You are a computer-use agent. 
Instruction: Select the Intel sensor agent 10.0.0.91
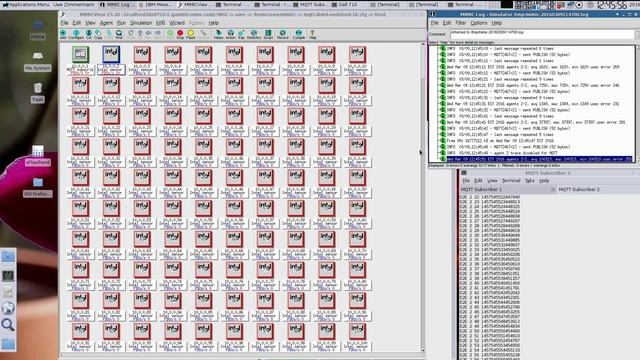click(x=80, y=331)
